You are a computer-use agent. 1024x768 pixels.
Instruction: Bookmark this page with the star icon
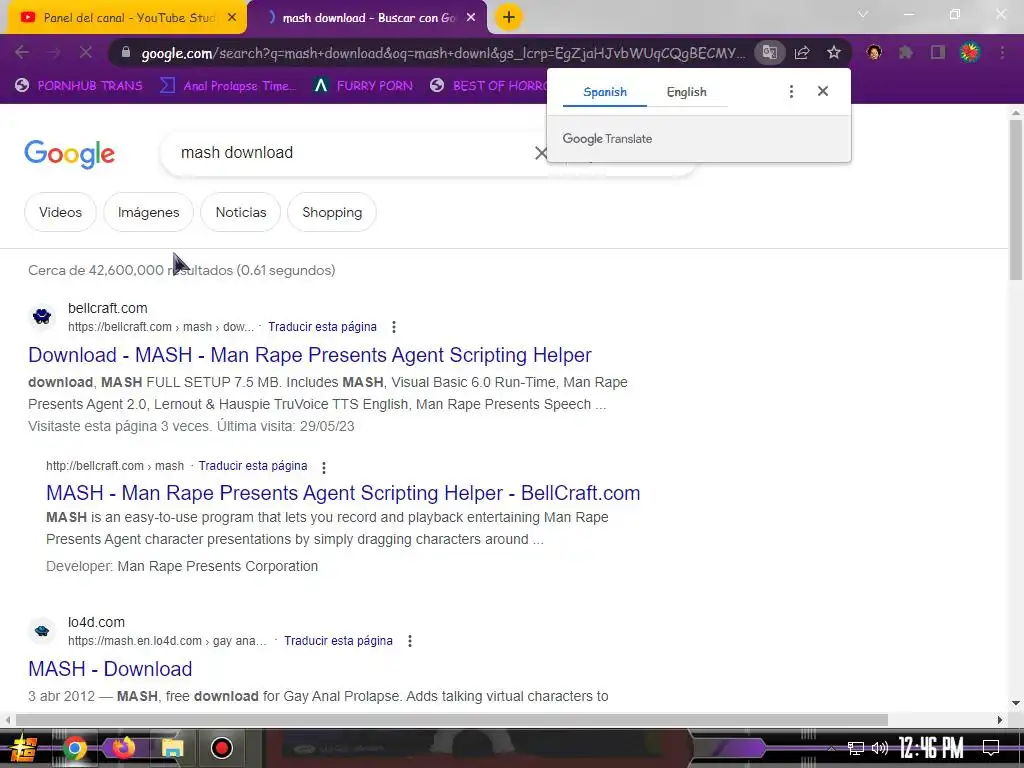tap(834, 52)
